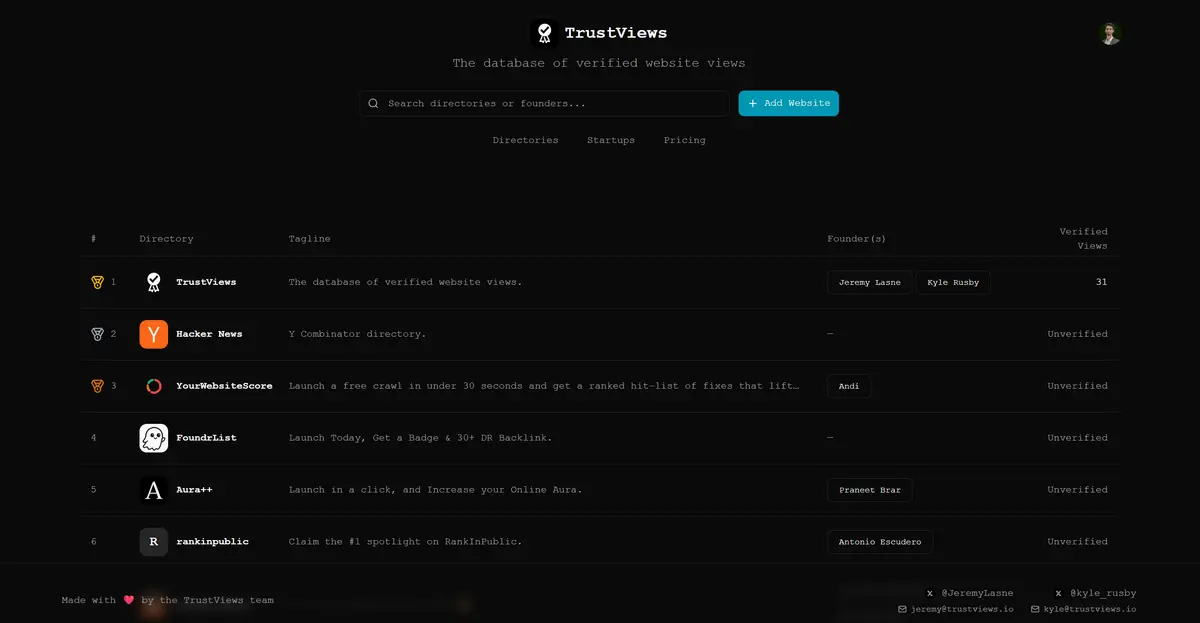Click the Add Website button
This screenshot has width=1200, height=623.
coord(788,103)
